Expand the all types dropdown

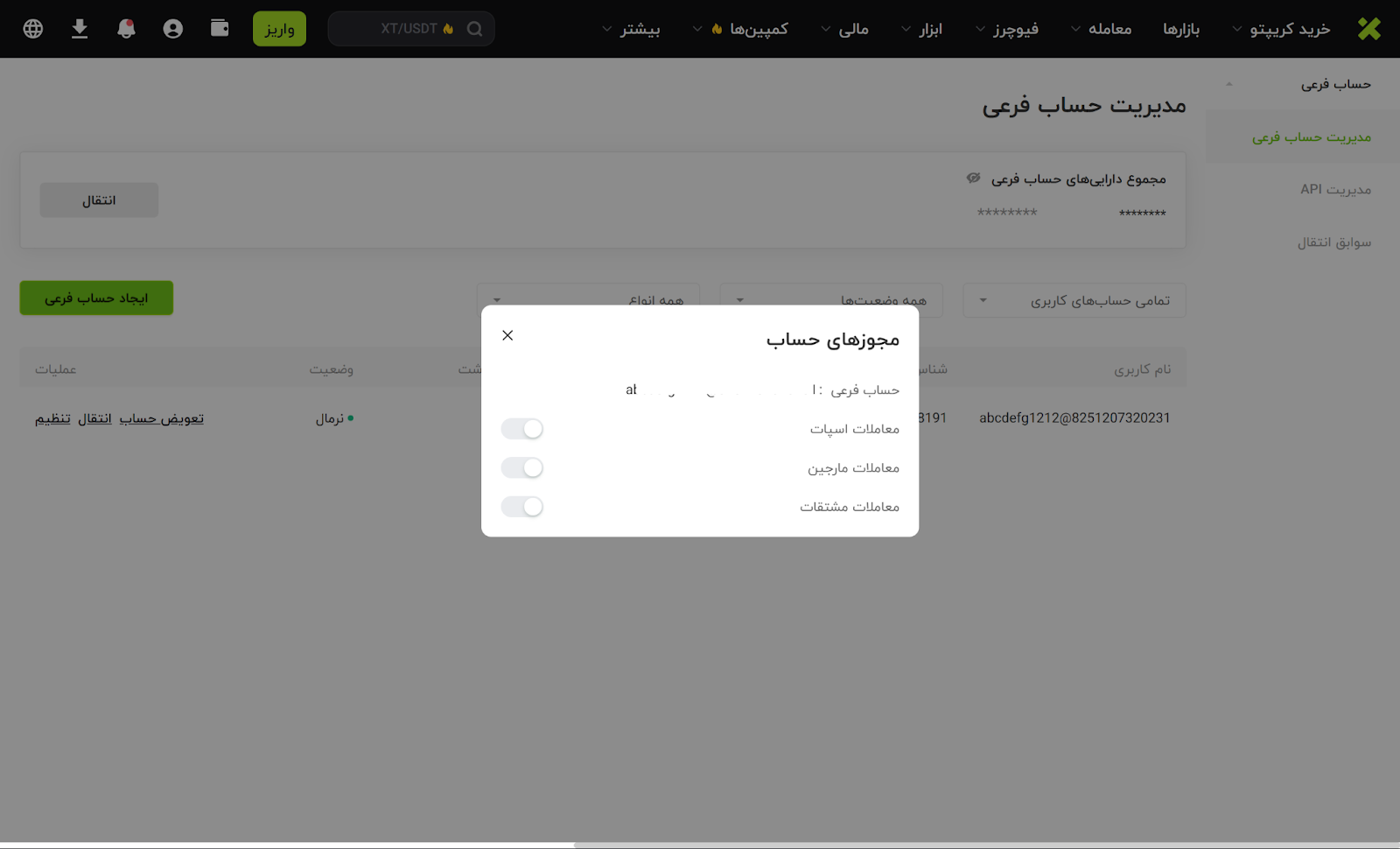pos(587,295)
